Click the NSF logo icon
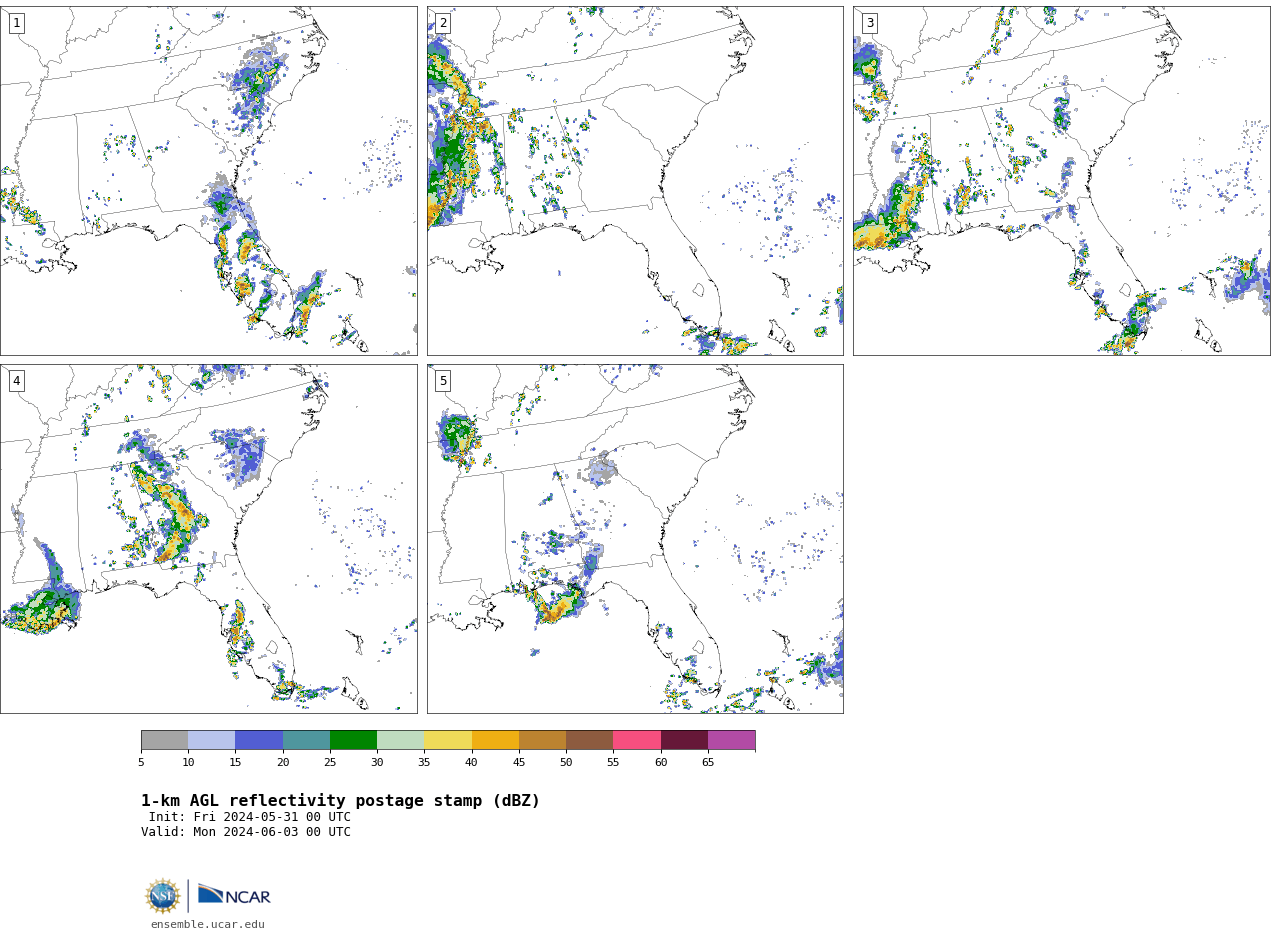The height and width of the screenshot is (936, 1280). click(x=163, y=896)
